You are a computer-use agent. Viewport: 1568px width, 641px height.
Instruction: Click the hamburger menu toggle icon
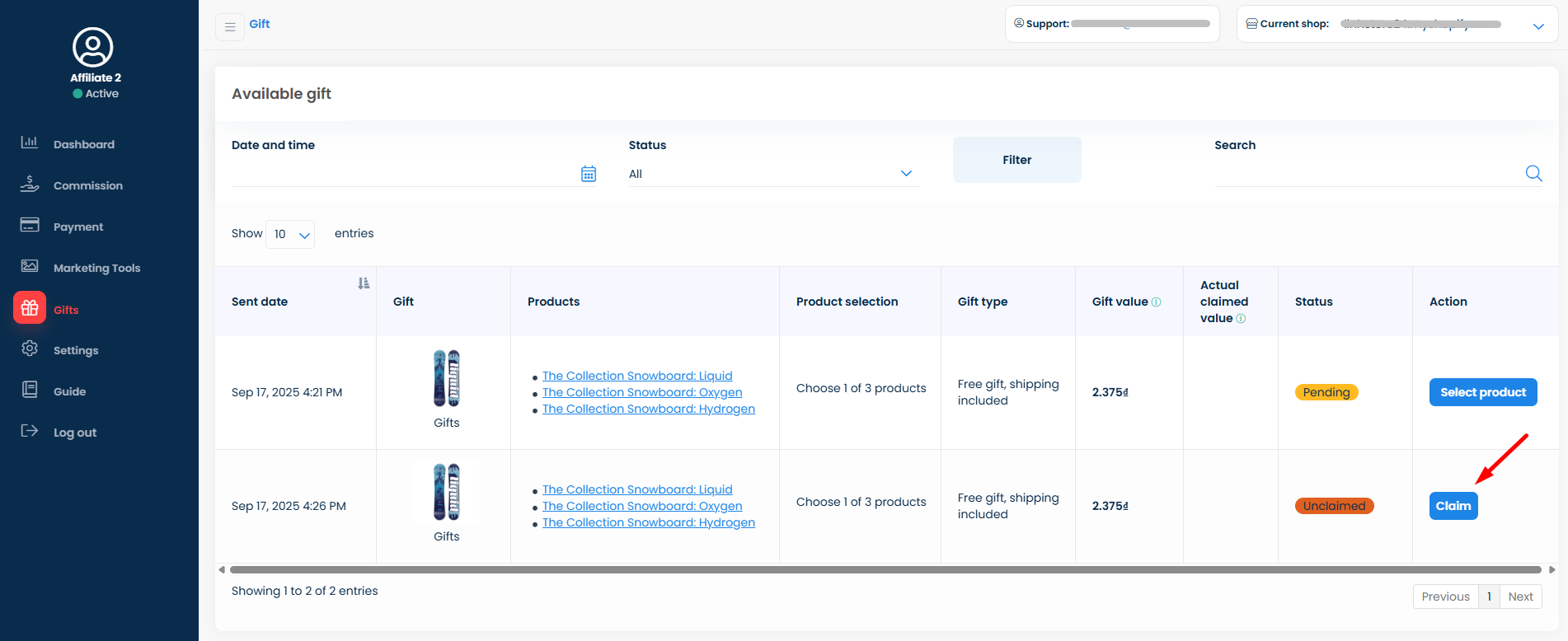(230, 27)
